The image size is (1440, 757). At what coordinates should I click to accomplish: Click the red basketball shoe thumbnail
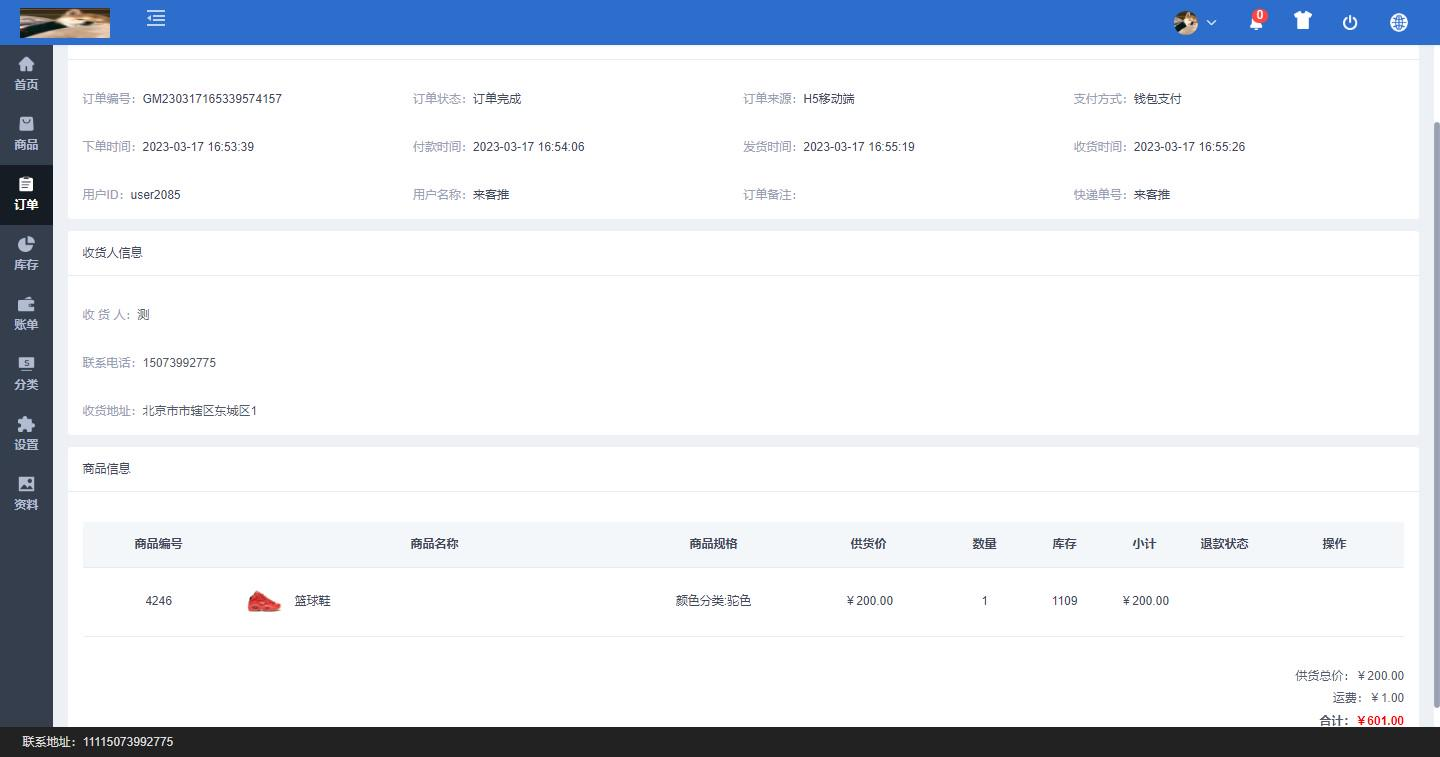(264, 601)
